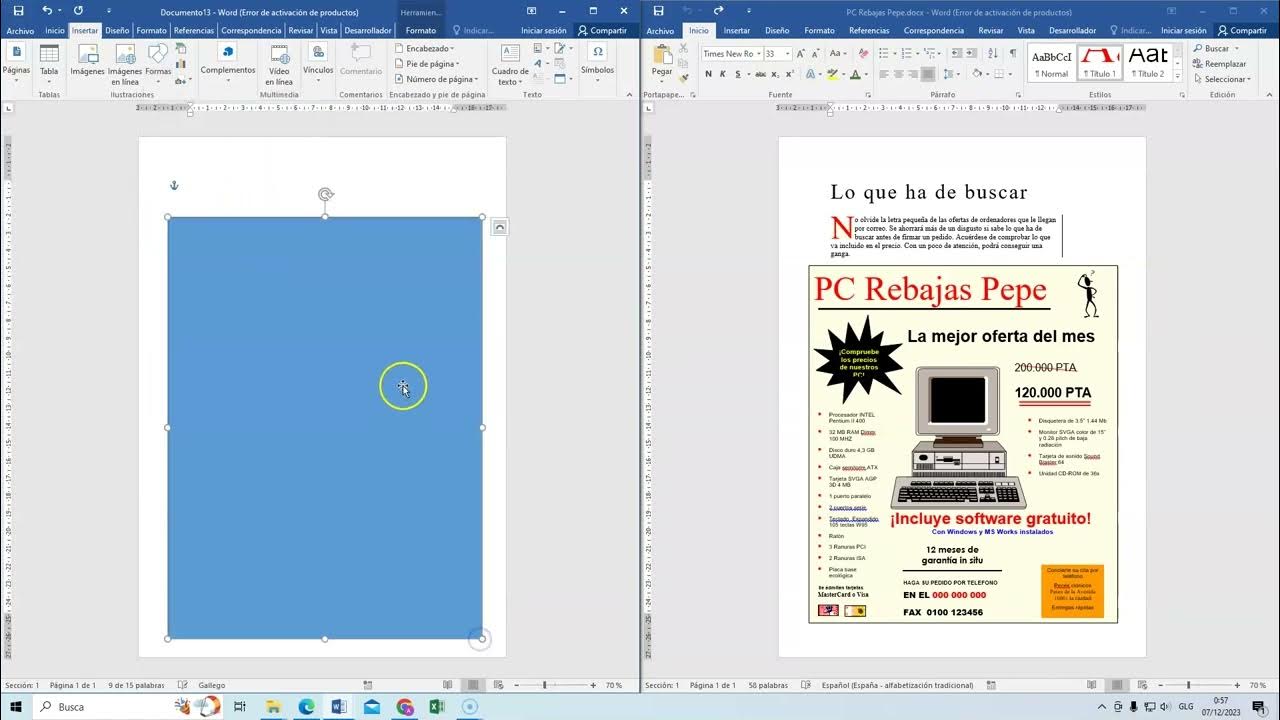Click the Cortar scissors icon

pos(683,49)
